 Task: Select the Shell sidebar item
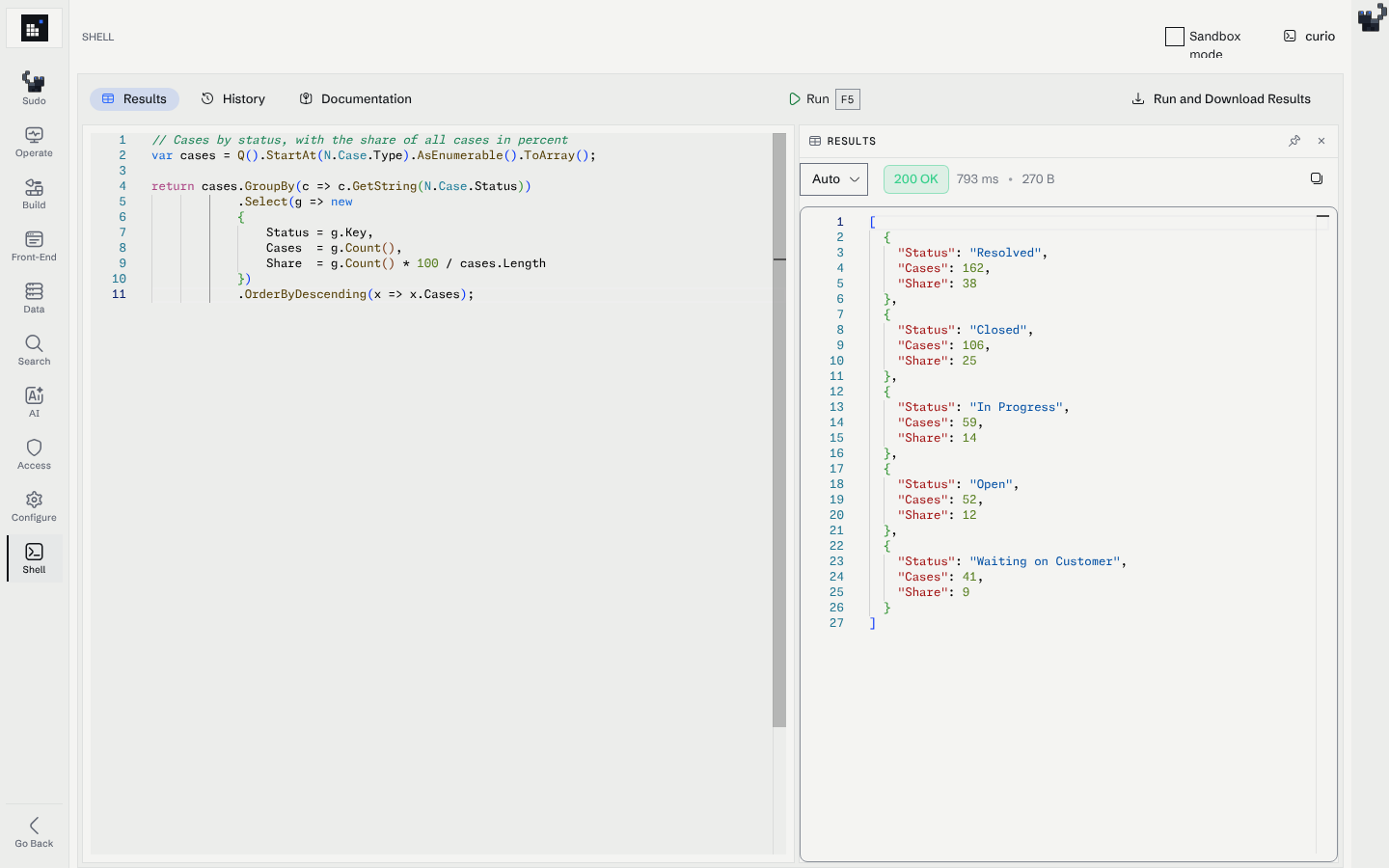[x=34, y=558]
